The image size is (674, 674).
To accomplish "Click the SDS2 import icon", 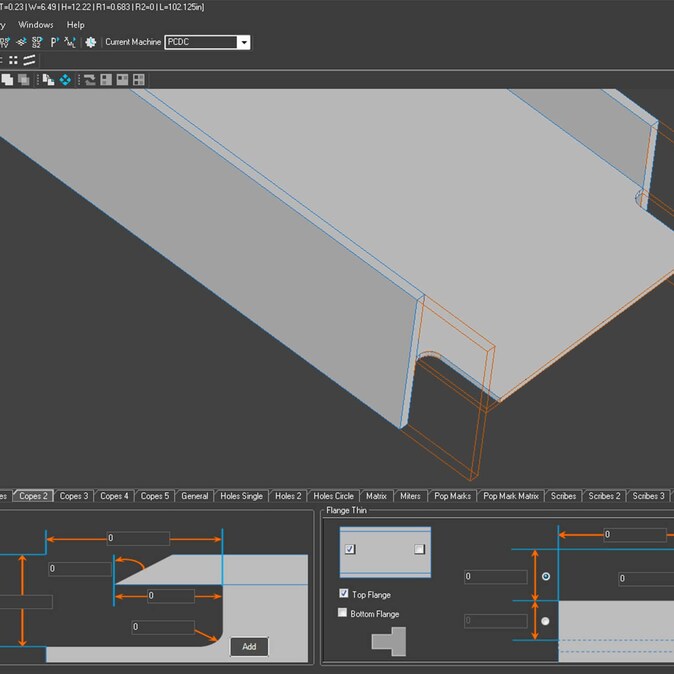I will pos(37,42).
